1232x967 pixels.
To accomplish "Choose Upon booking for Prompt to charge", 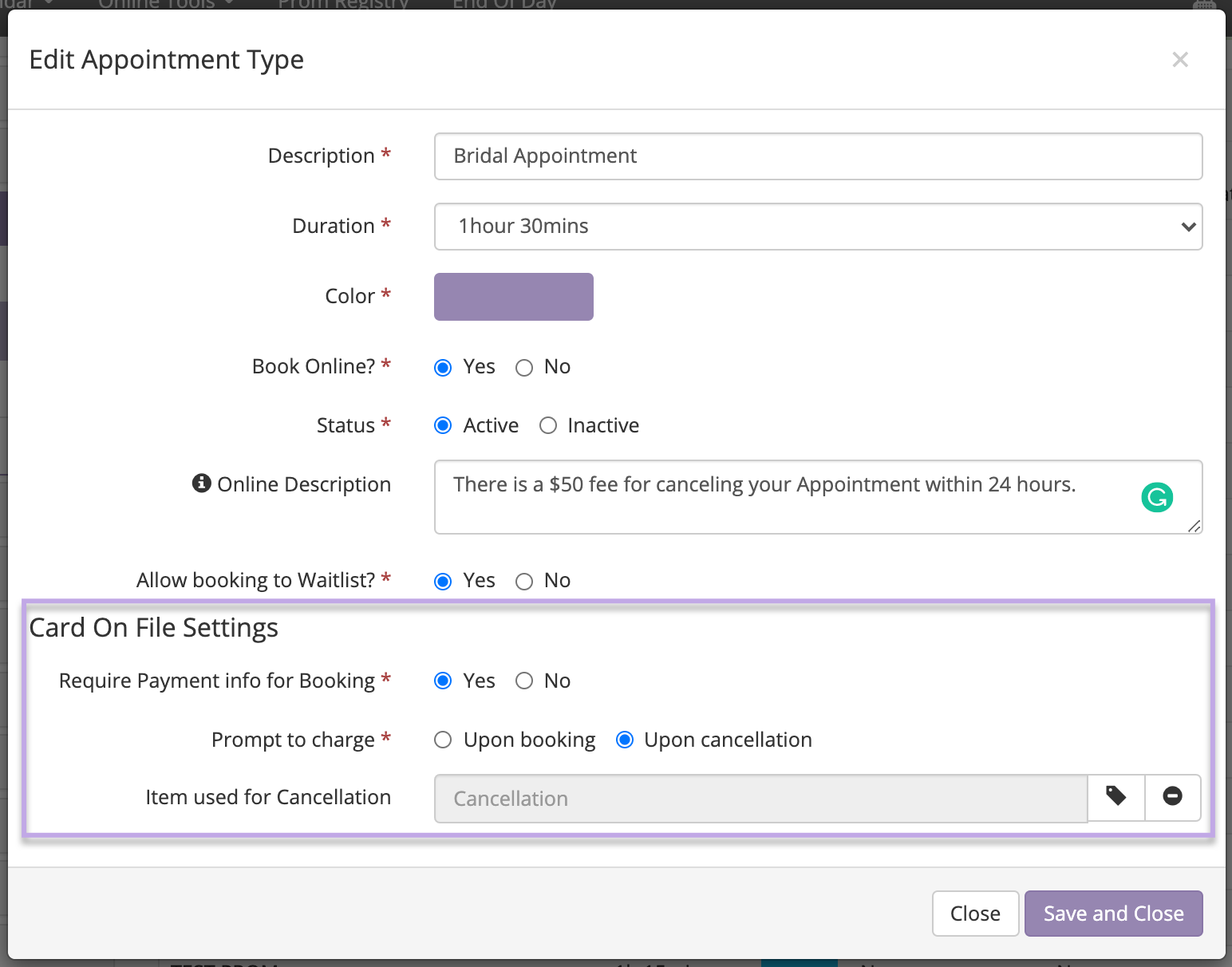I will tap(443, 740).
